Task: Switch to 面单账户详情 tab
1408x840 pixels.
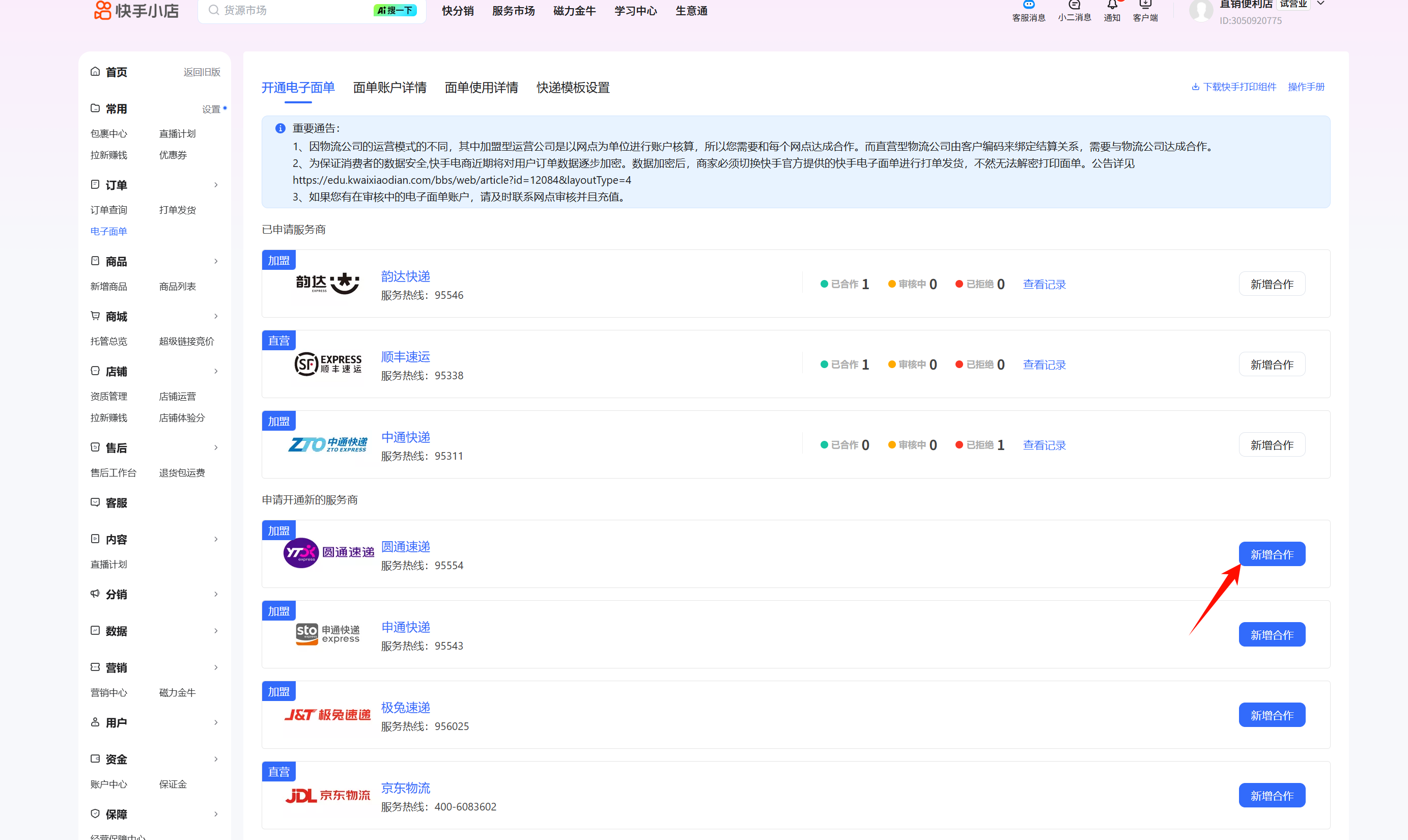Action: pyautogui.click(x=389, y=88)
